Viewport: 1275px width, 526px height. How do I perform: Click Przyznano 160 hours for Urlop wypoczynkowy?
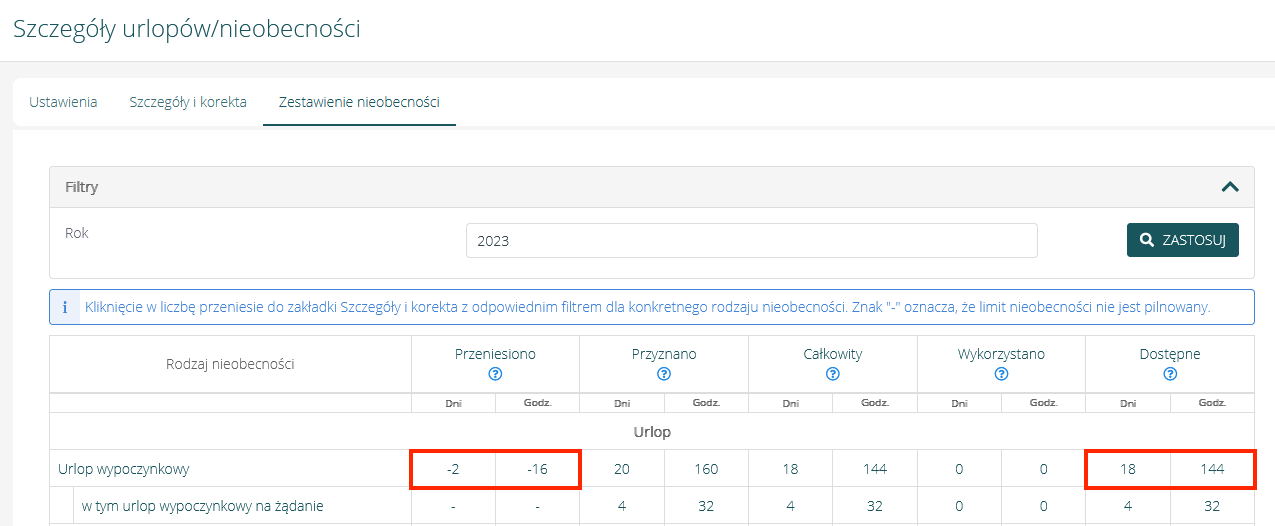(x=706, y=469)
